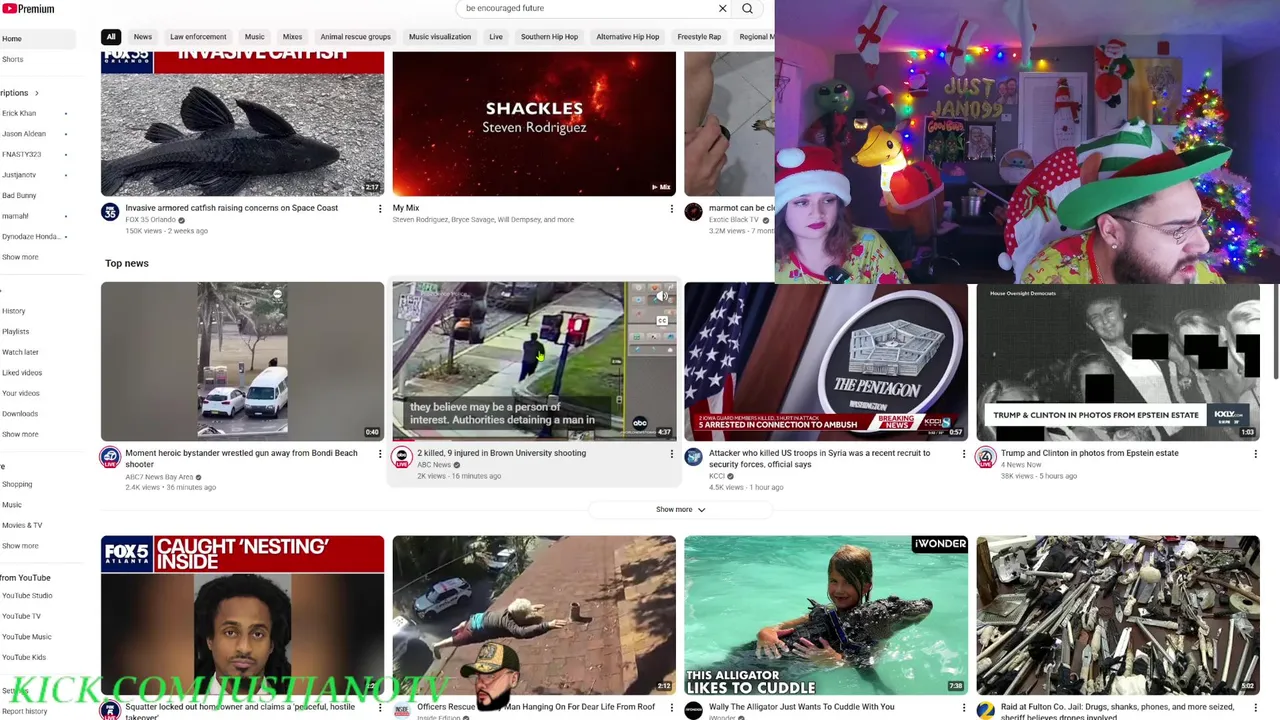Open options menu for invasive catfish video
The image size is (1280, 720).
[x=379, y=209]
